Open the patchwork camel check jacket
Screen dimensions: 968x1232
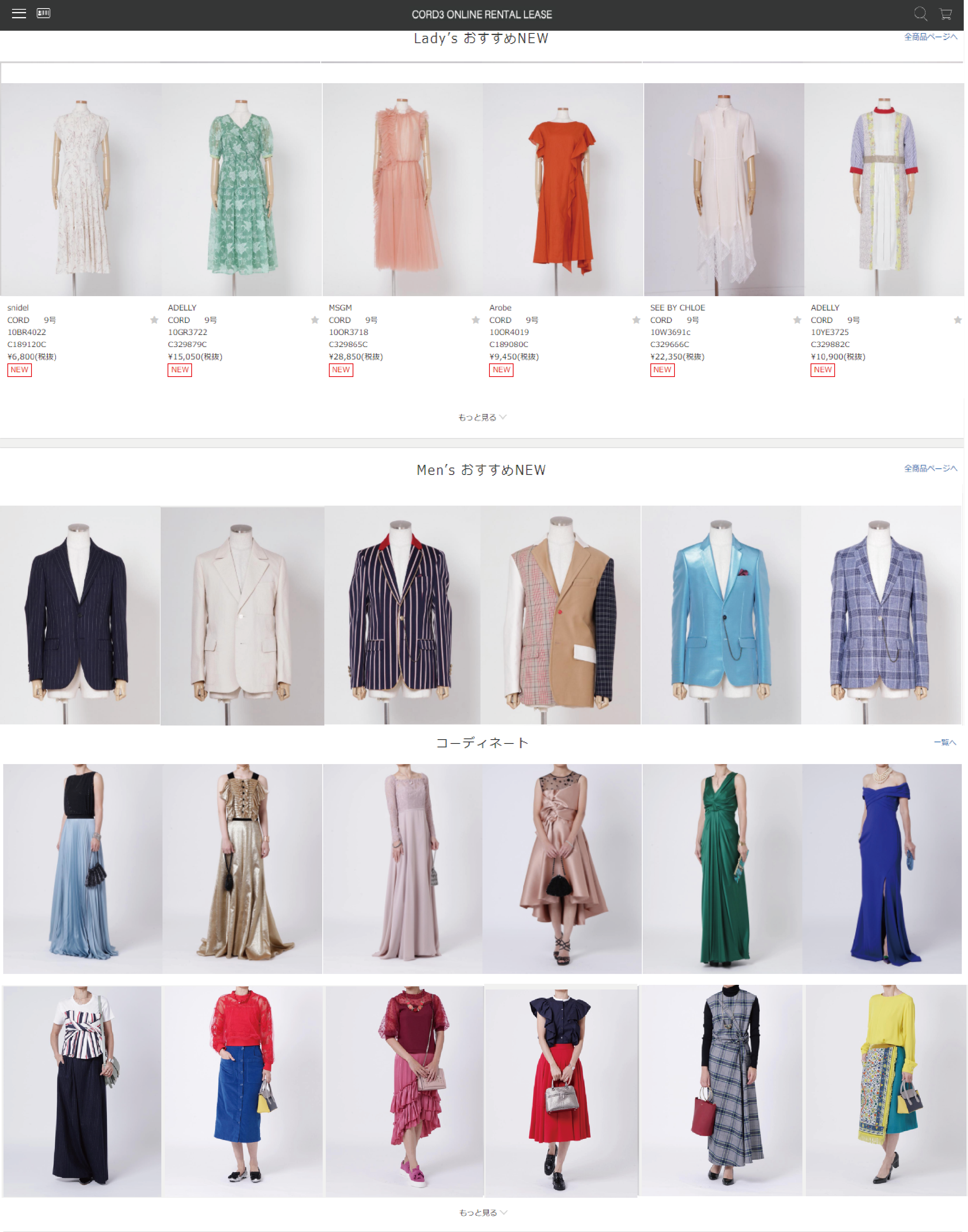[x=561, y=615]
